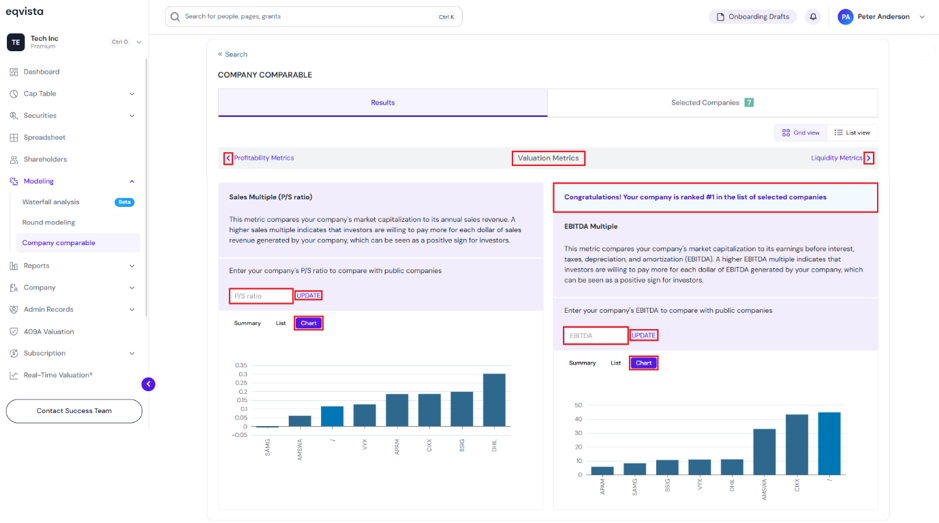Screen dimensions: 939x523
Task: Open Waterfall analysis page
Action: tap(51, 202)
